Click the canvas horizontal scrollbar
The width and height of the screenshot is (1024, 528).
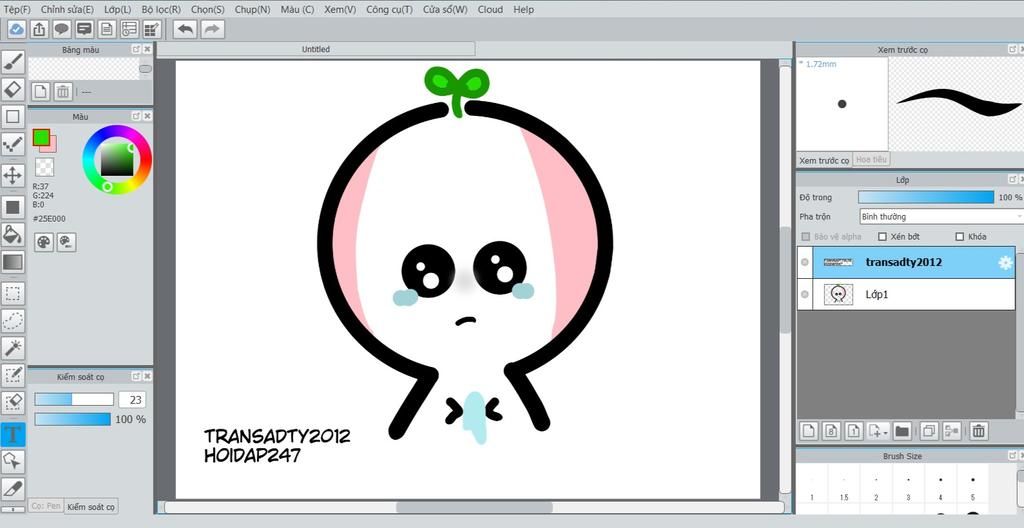473,507
